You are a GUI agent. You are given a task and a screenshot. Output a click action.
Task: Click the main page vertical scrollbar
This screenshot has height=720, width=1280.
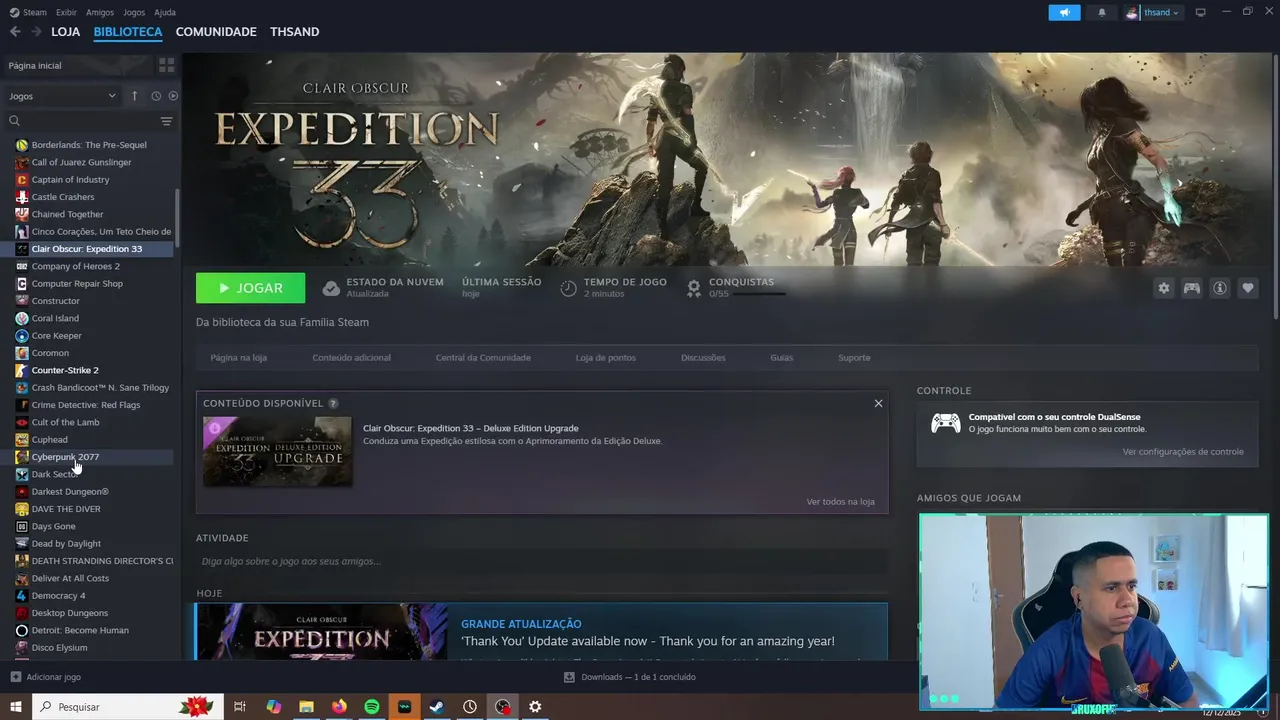click(x=1275, y=186)
